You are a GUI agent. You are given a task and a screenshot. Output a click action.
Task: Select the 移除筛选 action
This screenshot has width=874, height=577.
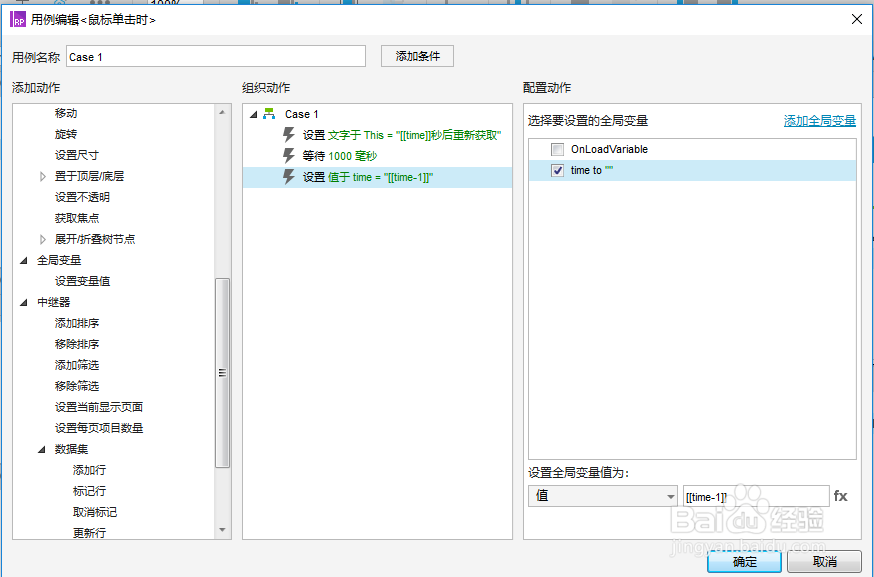click(77, 386)
